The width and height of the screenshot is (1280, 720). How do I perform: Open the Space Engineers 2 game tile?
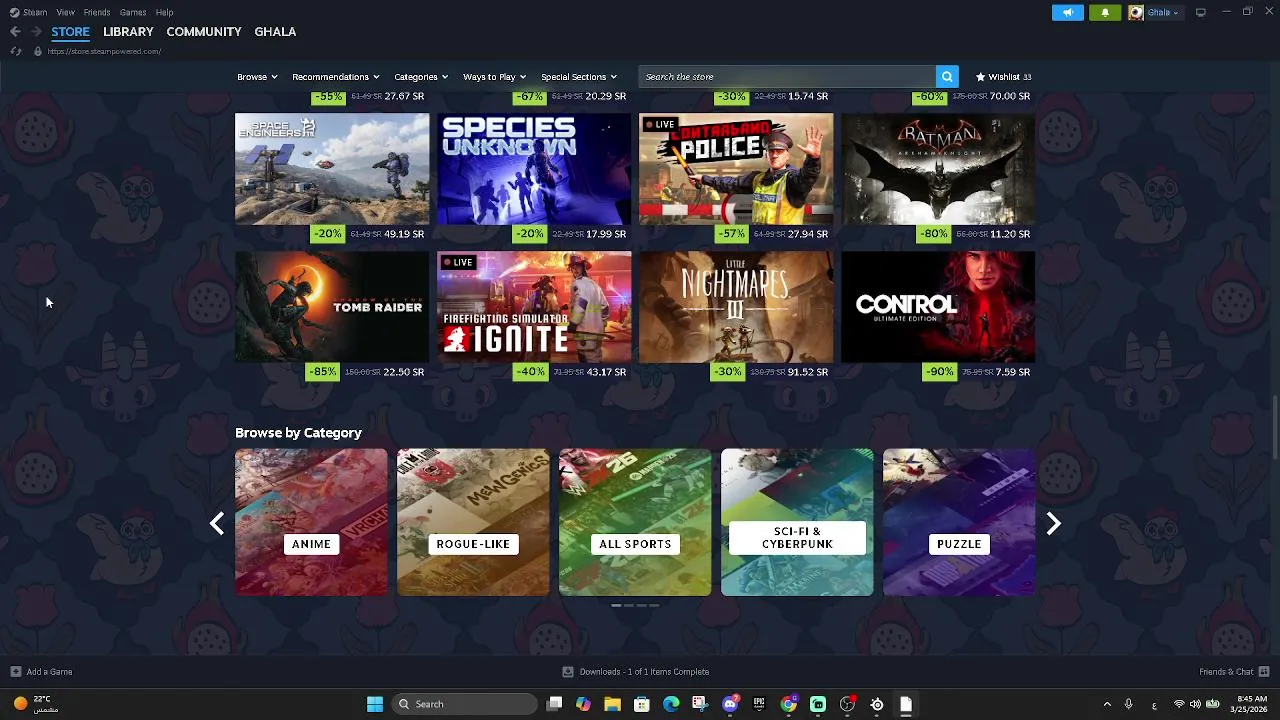[332, 169]
